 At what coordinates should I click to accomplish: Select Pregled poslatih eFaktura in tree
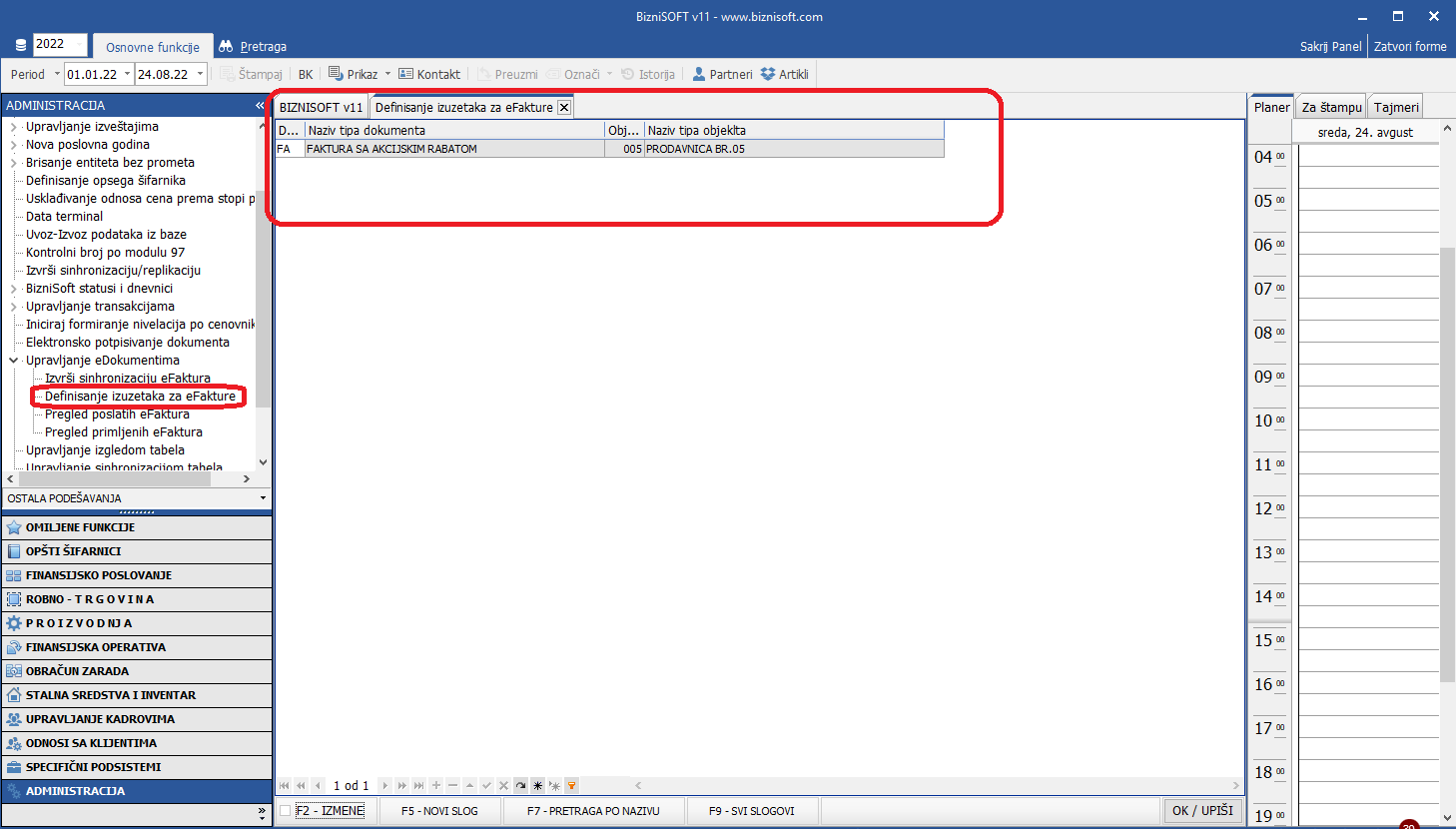(117, 414)
